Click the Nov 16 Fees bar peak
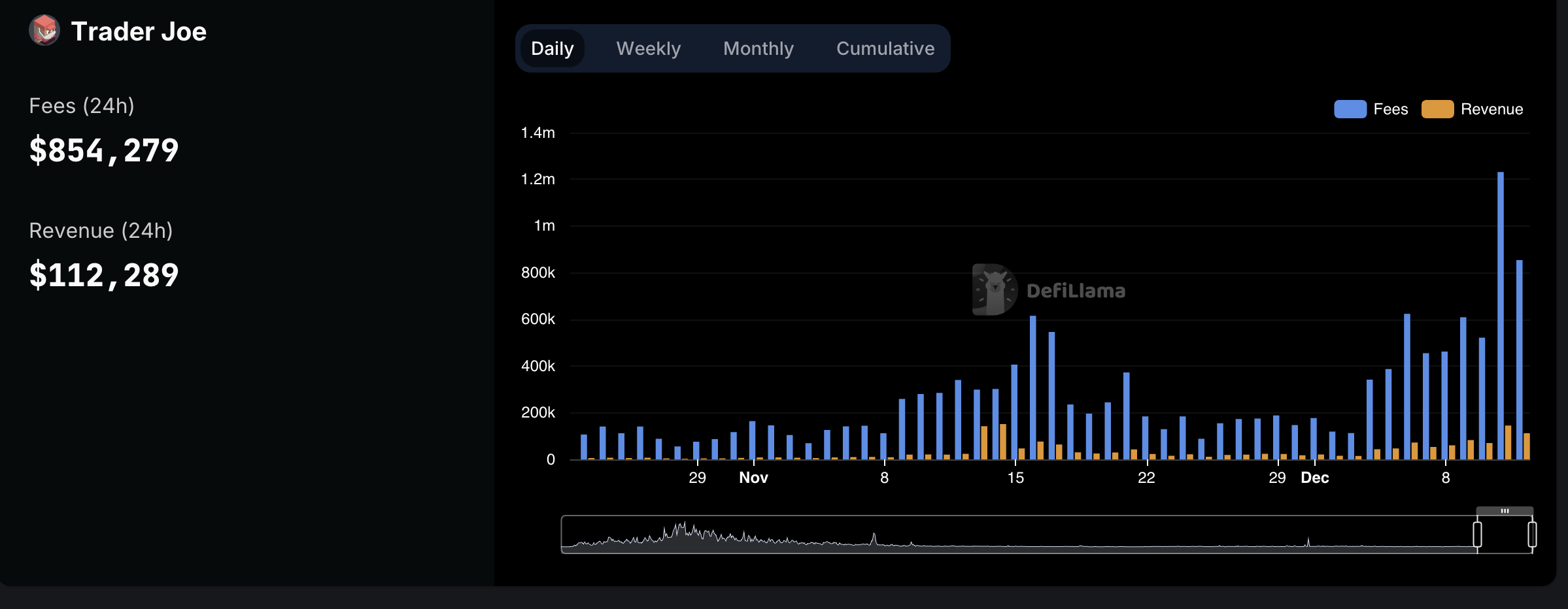Image resolution: width=1568 pixels, height=609 pixels. [x=1033, y=387]
